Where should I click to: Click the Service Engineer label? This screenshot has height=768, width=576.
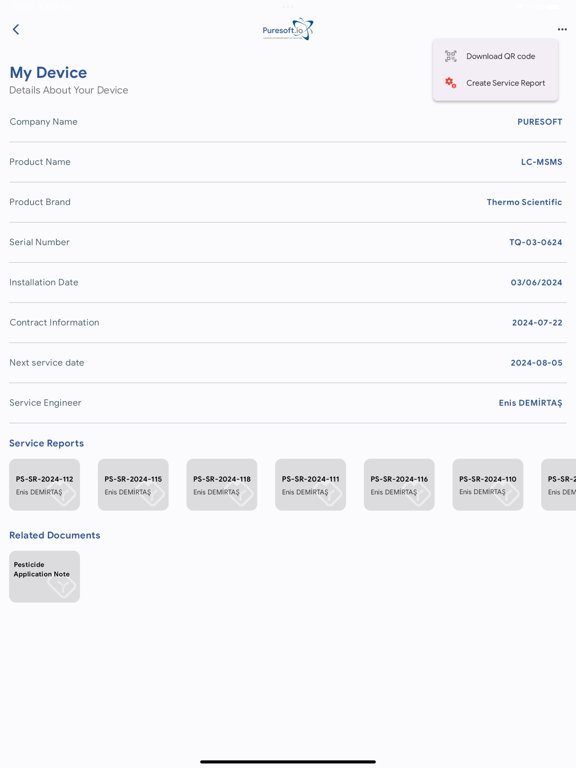pyautogui.click(x=45, y=403)
